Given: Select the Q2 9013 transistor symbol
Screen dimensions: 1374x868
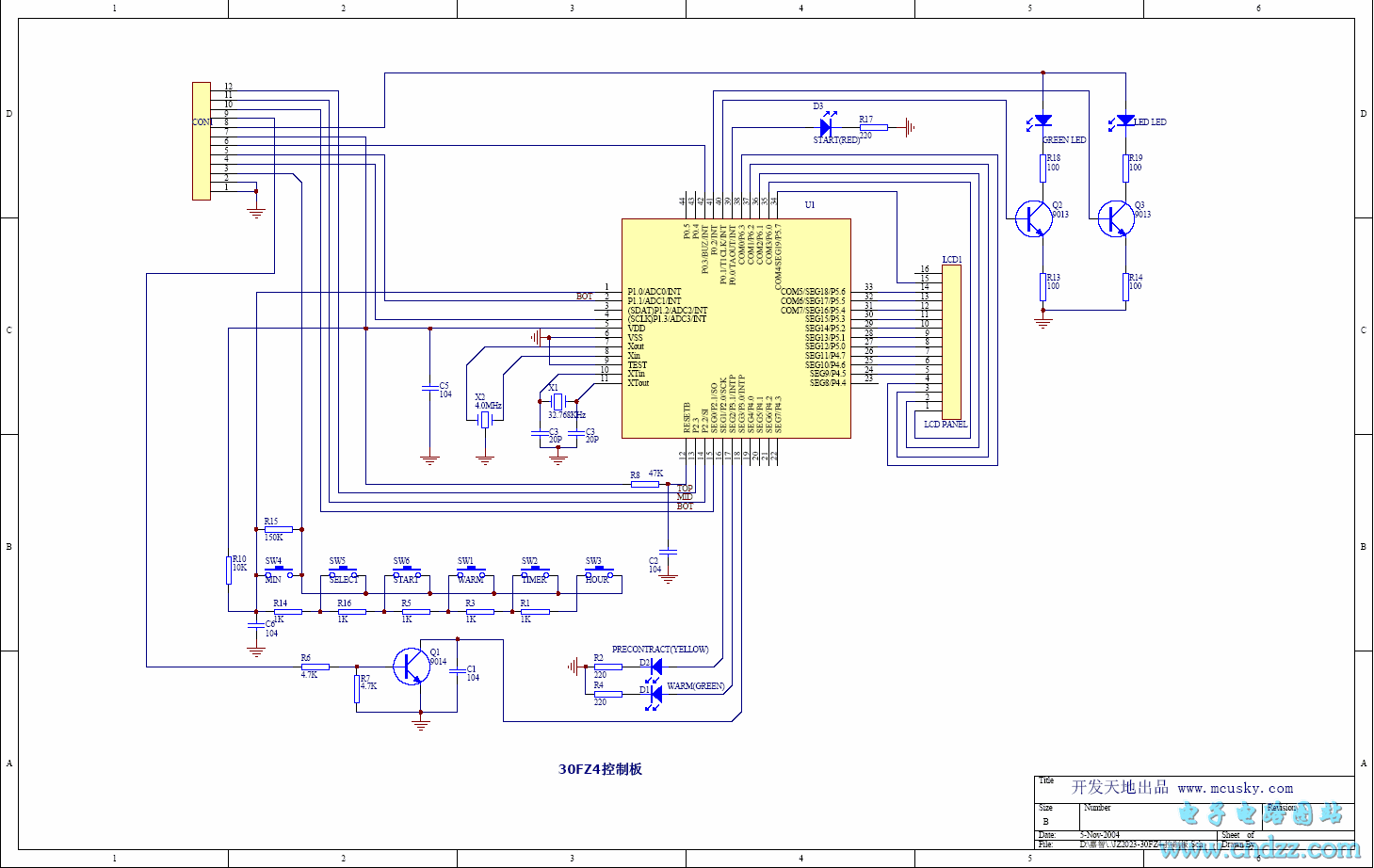Looking at the screenshot, I should click(x=1033, y=218).
